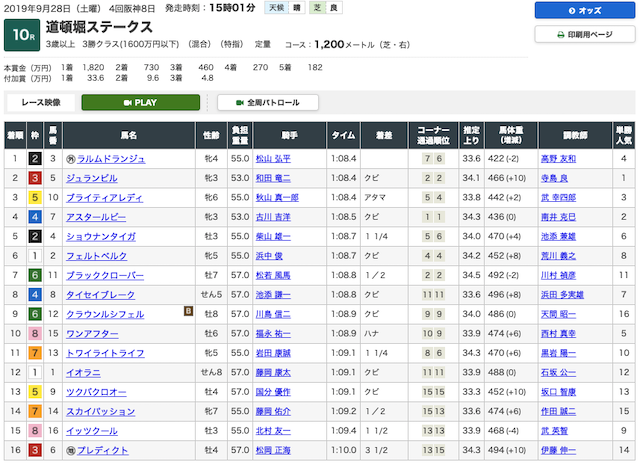Open jockey 秋山 真一郎's profile link
640x465 pixels.
pos(277,198)
